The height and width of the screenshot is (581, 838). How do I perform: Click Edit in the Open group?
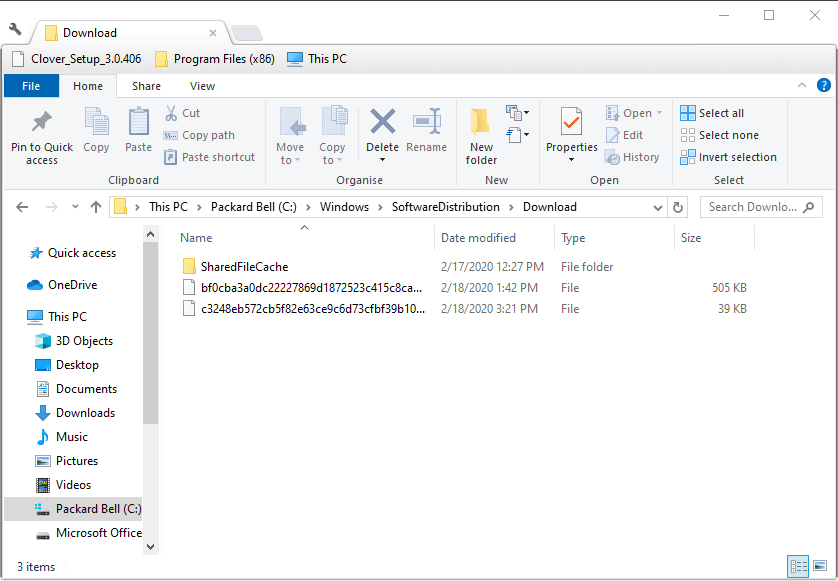coord(624,135)
